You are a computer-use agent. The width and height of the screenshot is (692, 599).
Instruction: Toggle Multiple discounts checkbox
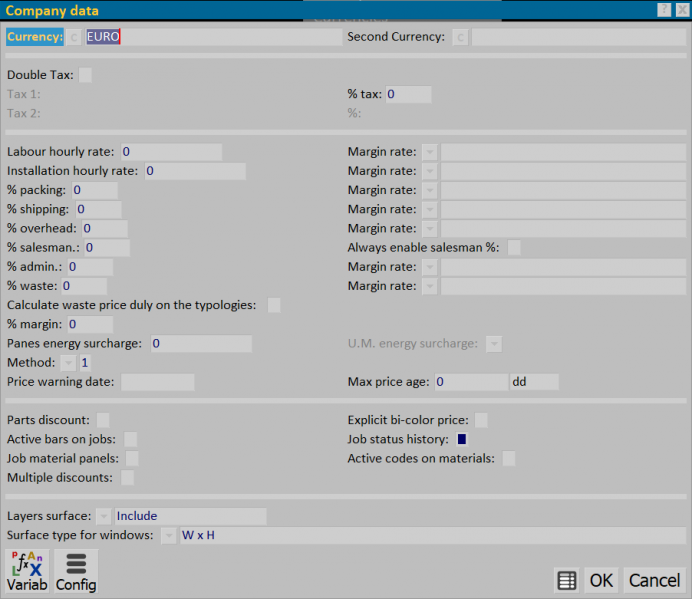[128, 478]
